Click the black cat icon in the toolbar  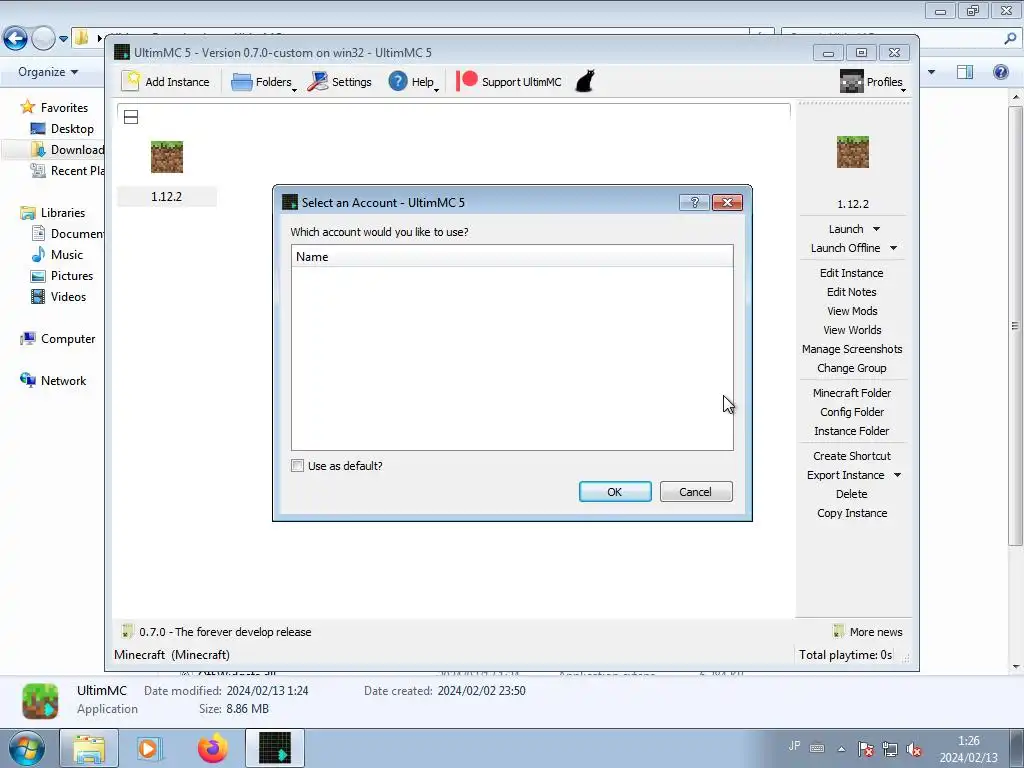585,82
